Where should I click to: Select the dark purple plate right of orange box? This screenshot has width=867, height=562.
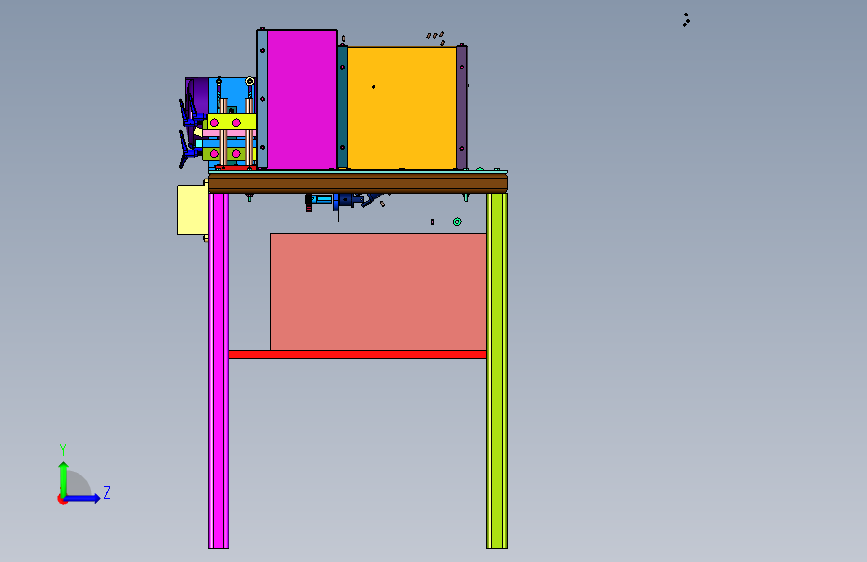[x=462, y=107]
